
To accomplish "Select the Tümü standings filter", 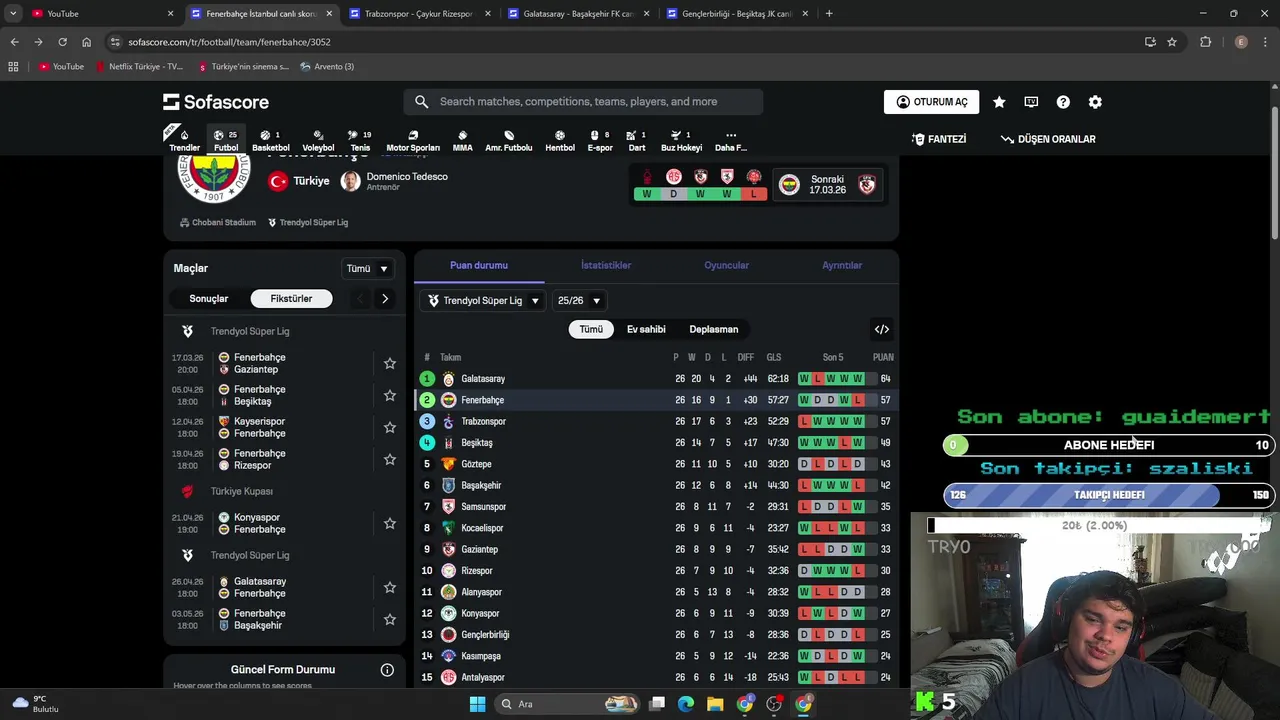I will point(591,329).
